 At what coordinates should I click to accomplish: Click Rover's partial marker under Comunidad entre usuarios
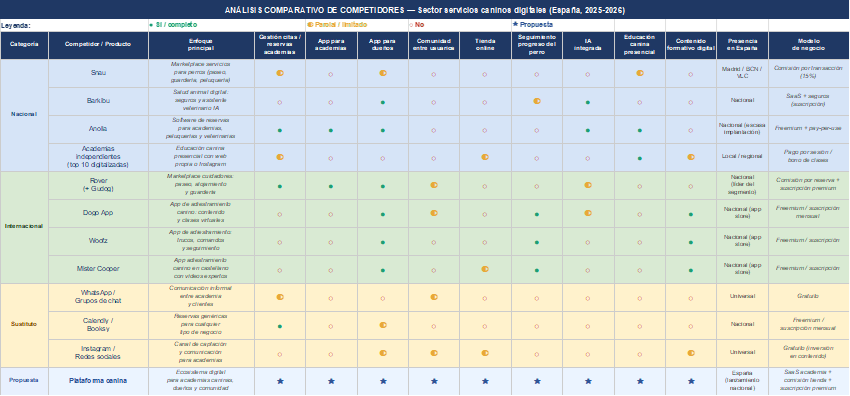pos(434,185)
